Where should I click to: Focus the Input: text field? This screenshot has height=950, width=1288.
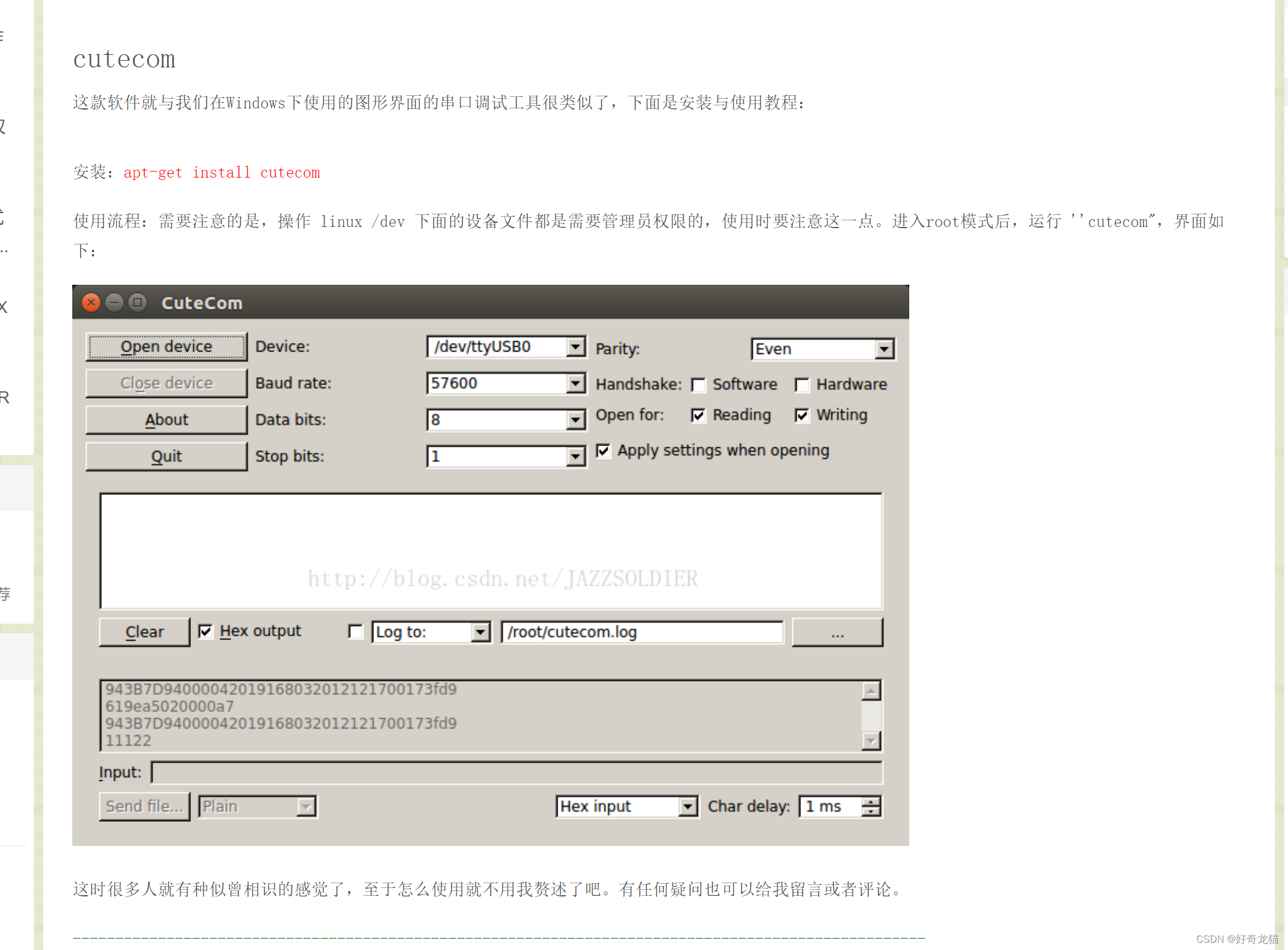coord(517,772)
